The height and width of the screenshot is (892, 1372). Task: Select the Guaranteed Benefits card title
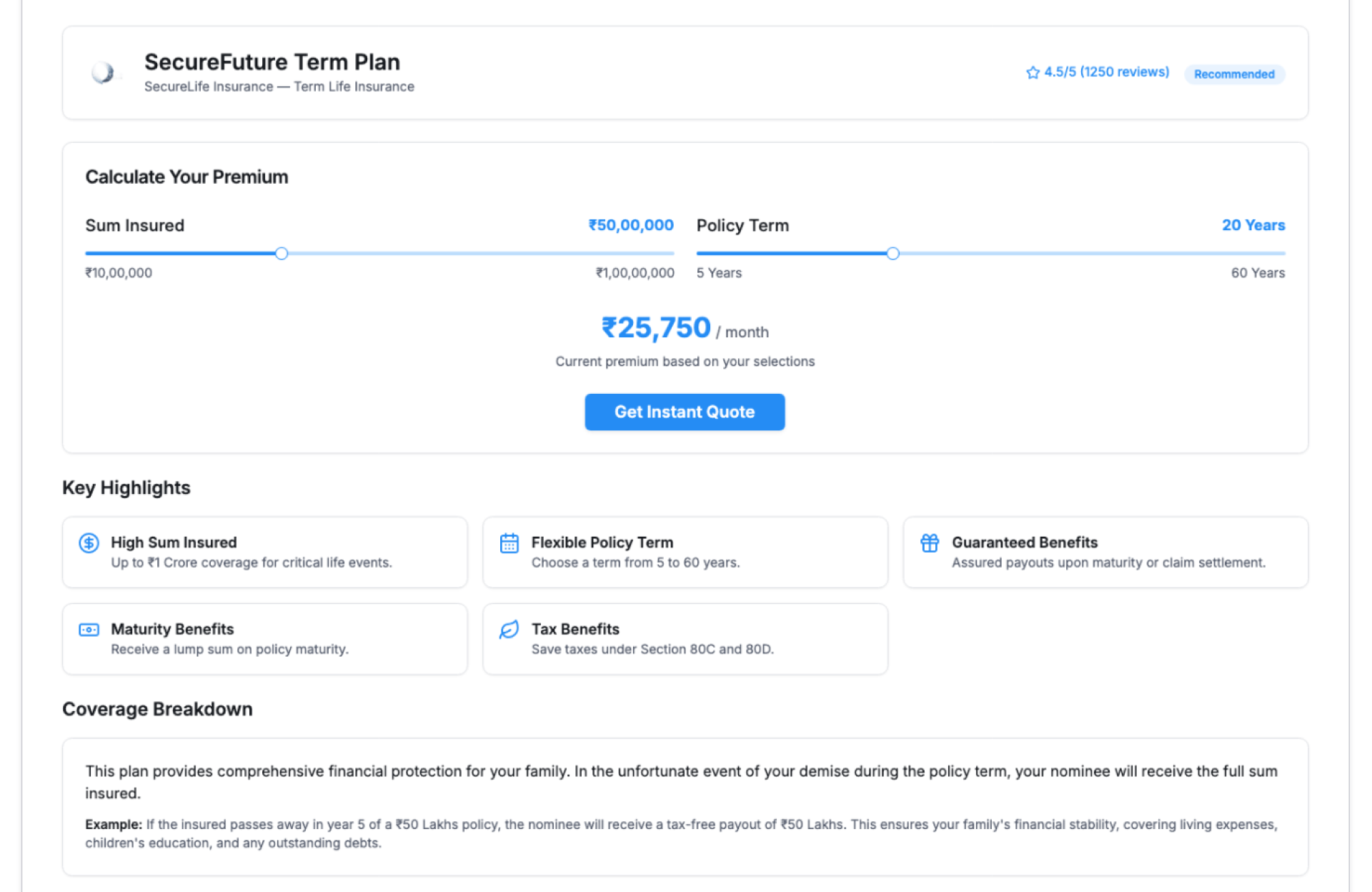(x=1024, y=542)
